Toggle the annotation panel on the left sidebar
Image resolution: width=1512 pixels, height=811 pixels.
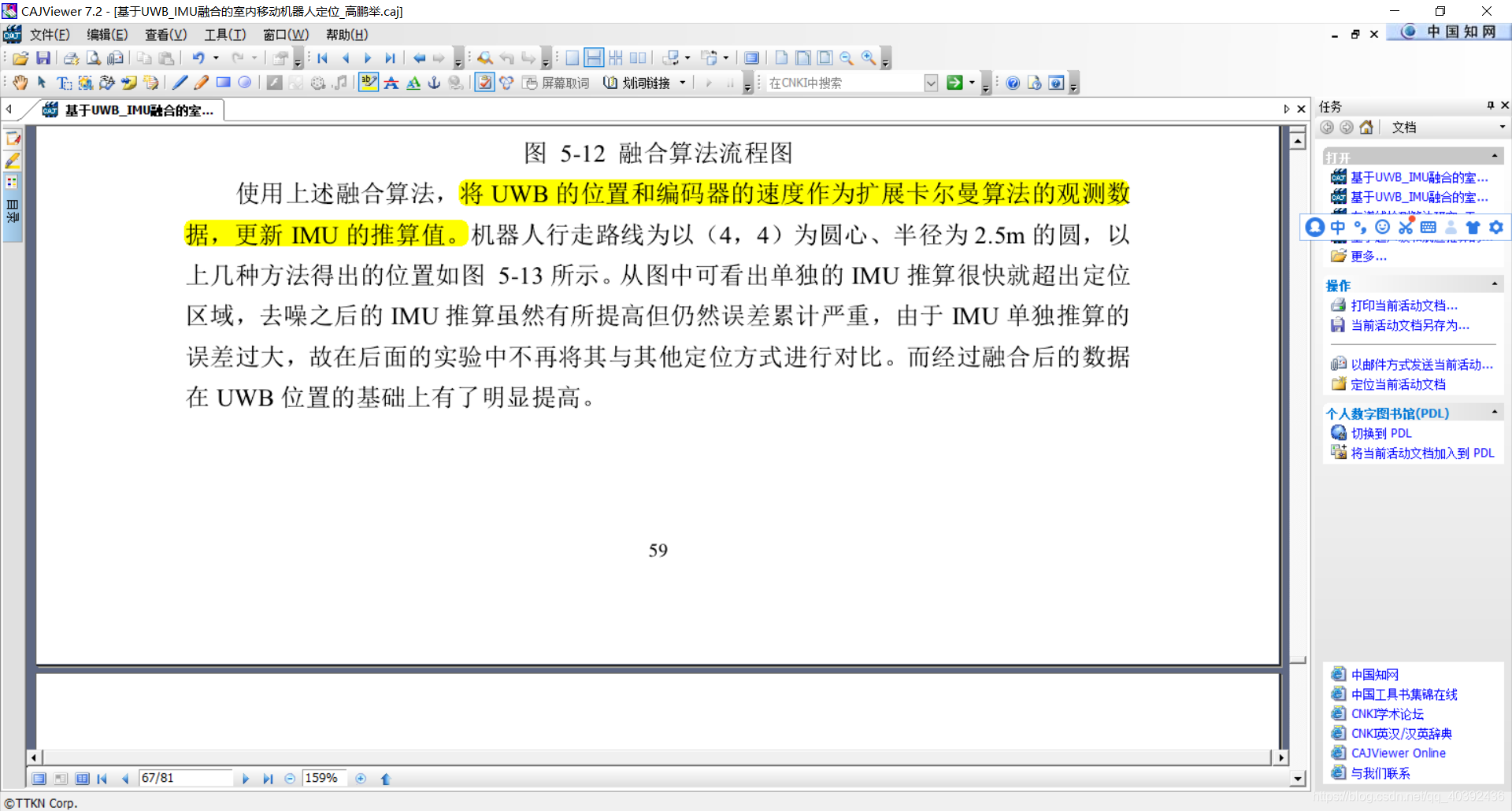pos(13,139)
